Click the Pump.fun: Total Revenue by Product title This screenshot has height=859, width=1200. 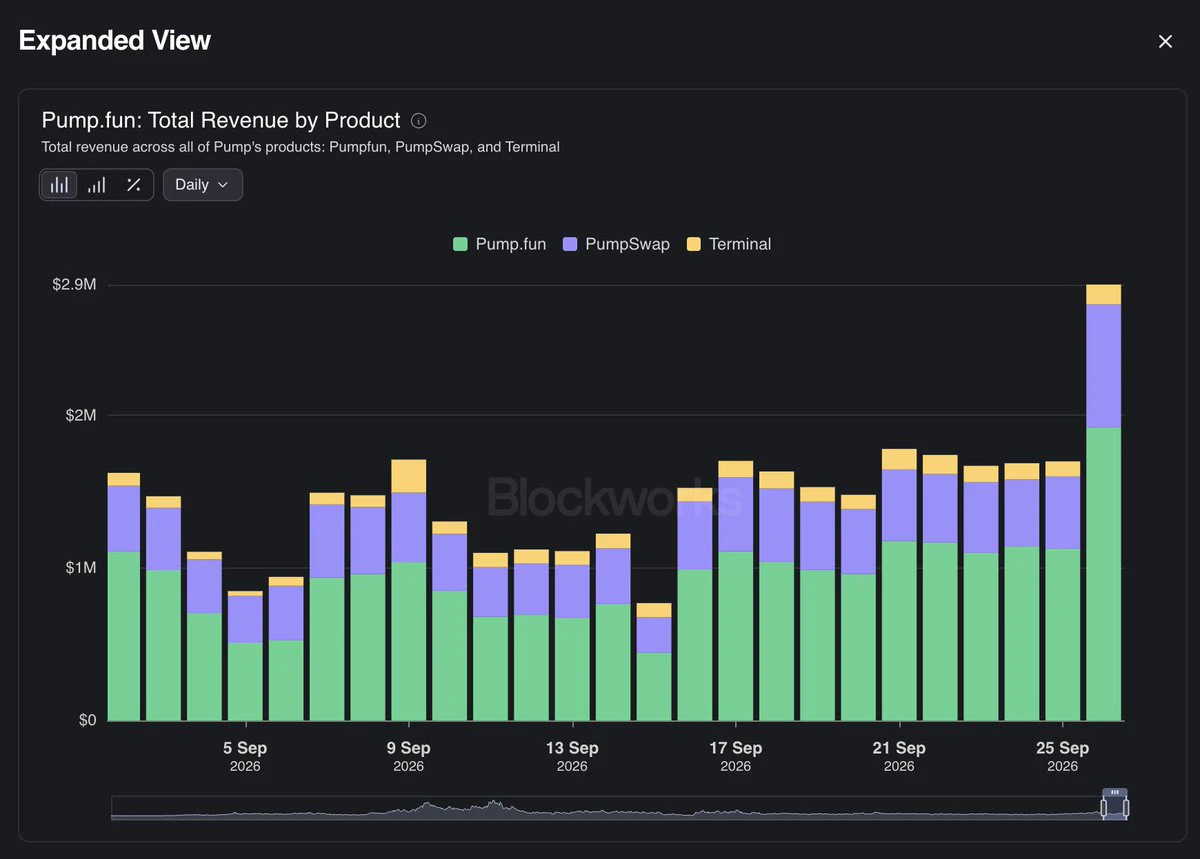point(221,120)
